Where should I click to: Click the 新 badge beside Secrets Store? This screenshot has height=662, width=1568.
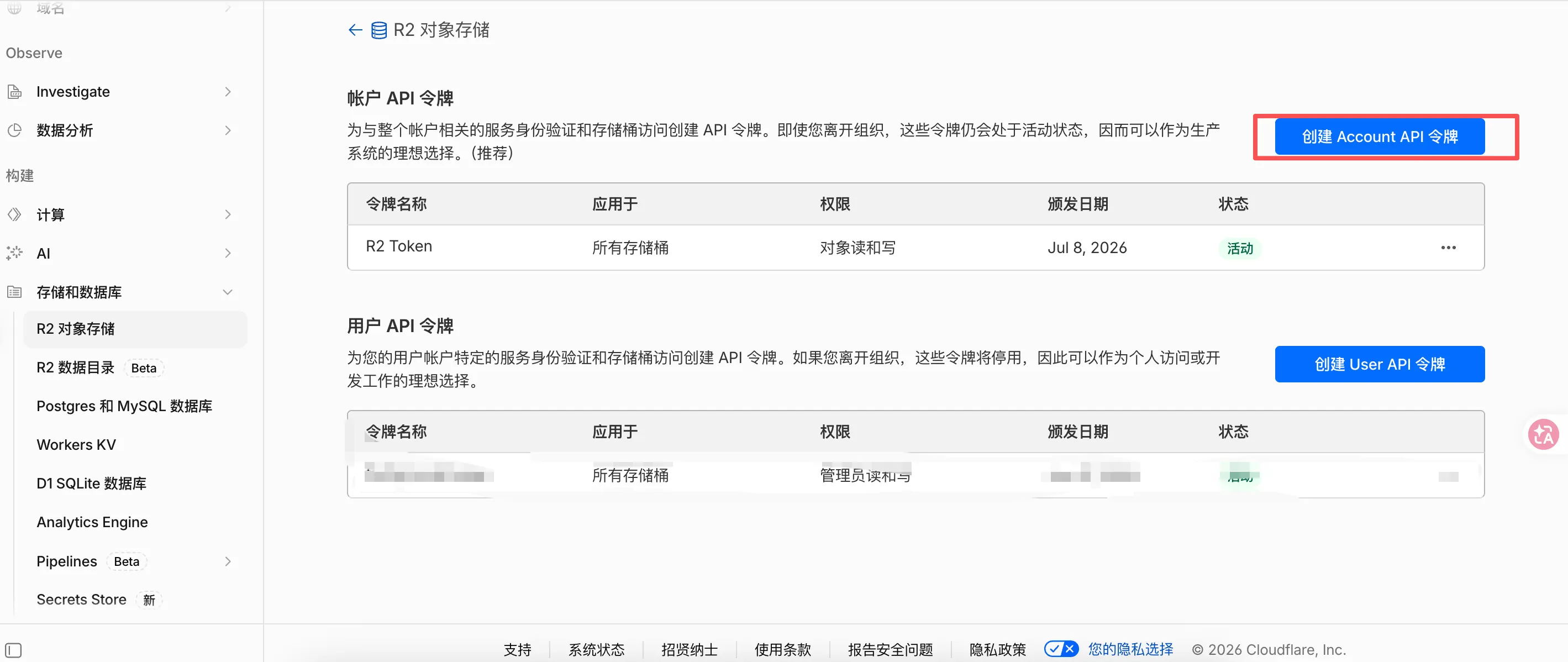tap(149, 601)
